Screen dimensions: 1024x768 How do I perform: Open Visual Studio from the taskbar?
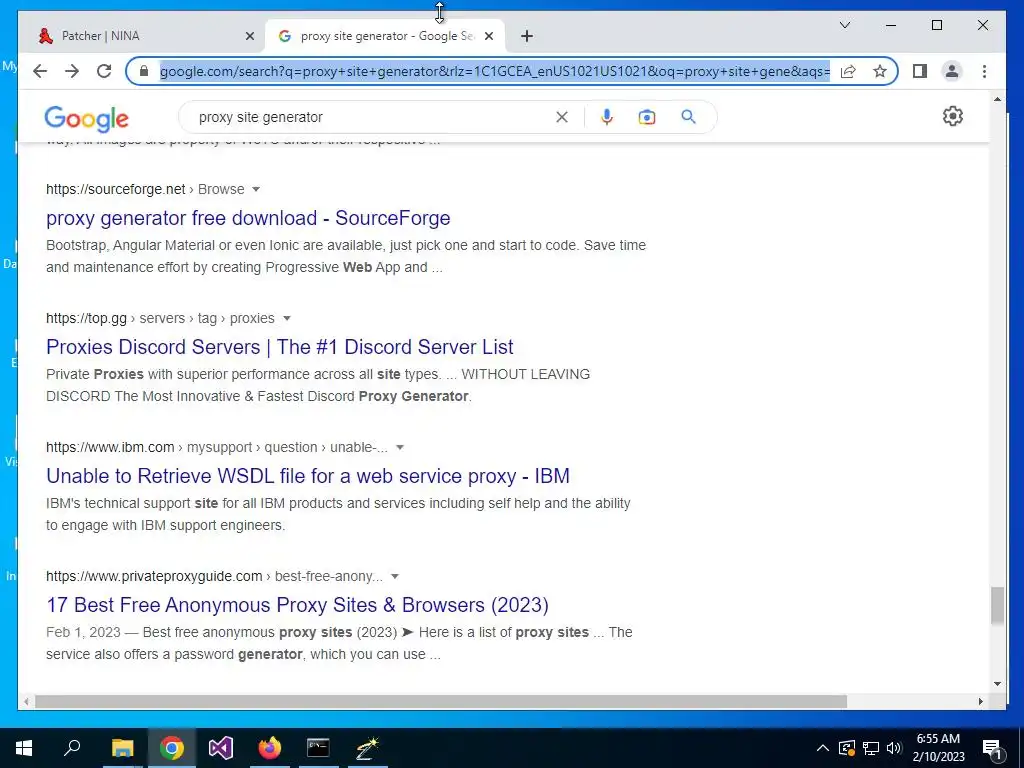pyautogui.click(x=220, y=748)
